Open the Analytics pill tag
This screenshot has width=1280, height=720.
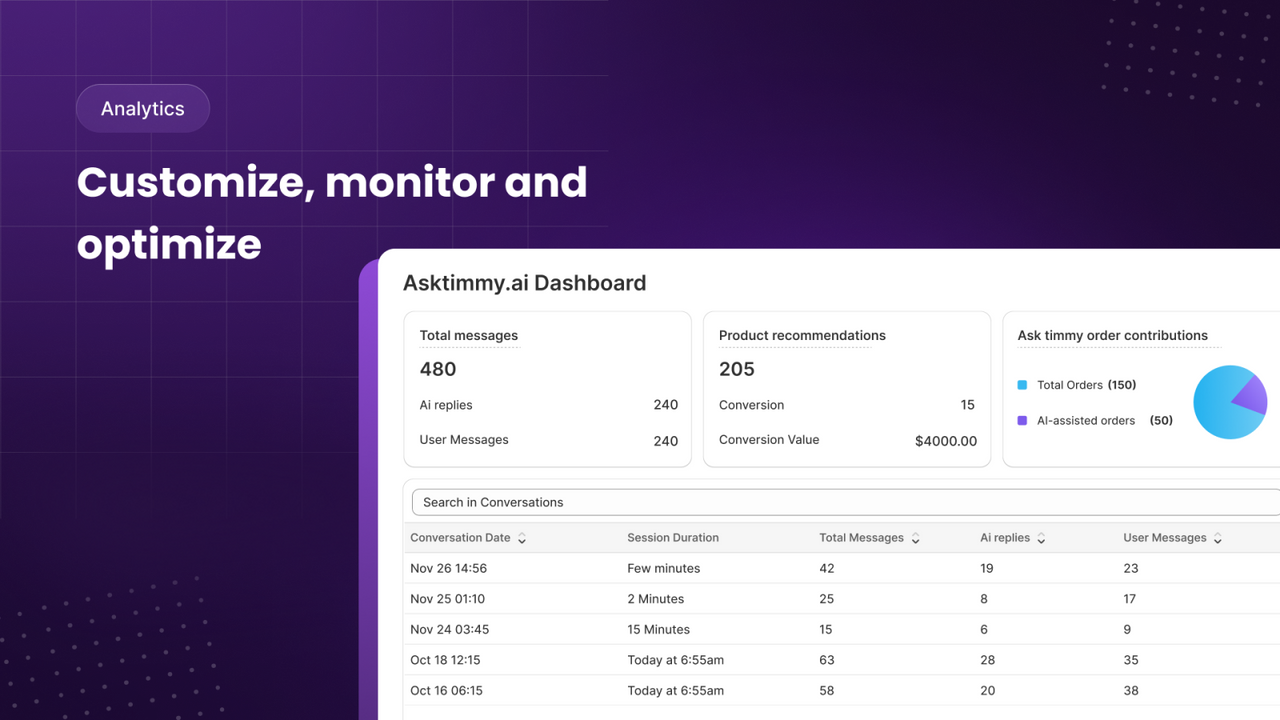coord(143,108)
